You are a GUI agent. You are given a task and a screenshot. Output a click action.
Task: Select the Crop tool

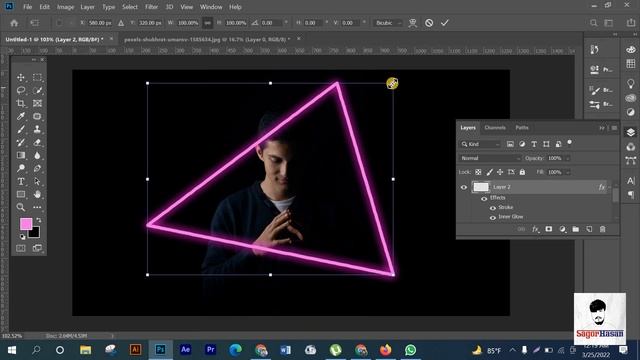click(x=21, y=103)
